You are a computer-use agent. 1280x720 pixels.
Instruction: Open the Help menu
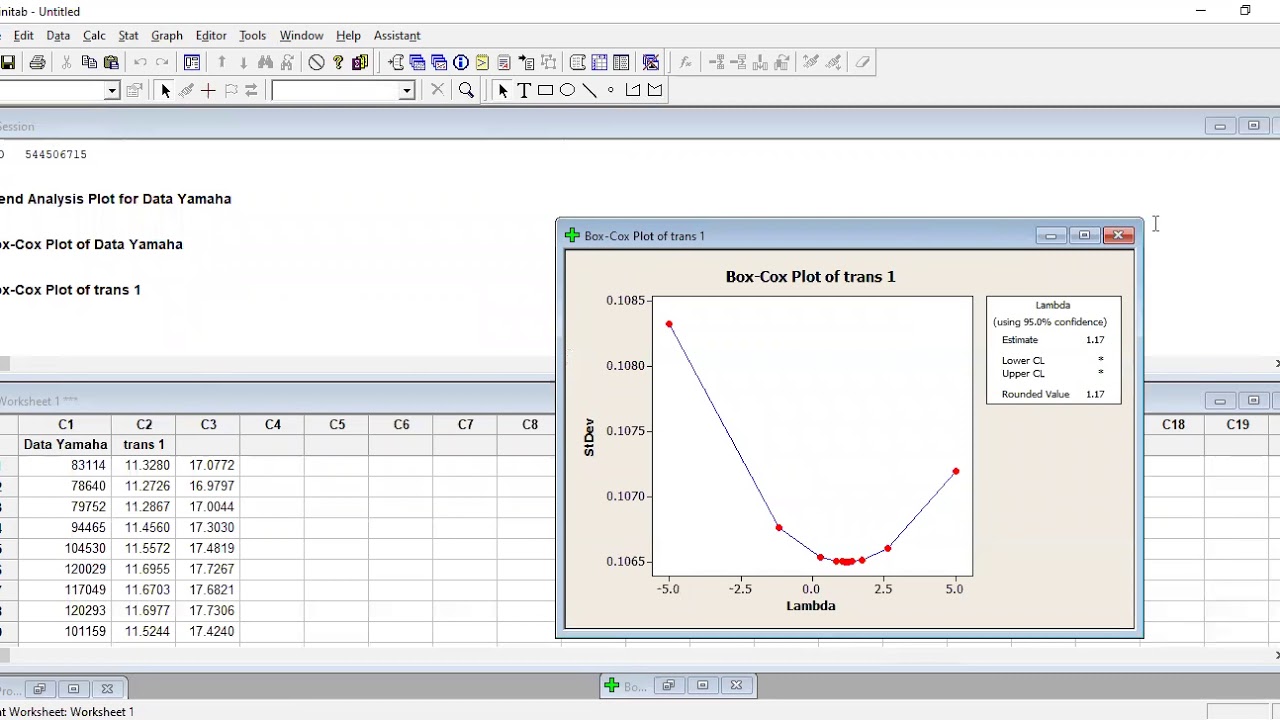coord(348,35)
